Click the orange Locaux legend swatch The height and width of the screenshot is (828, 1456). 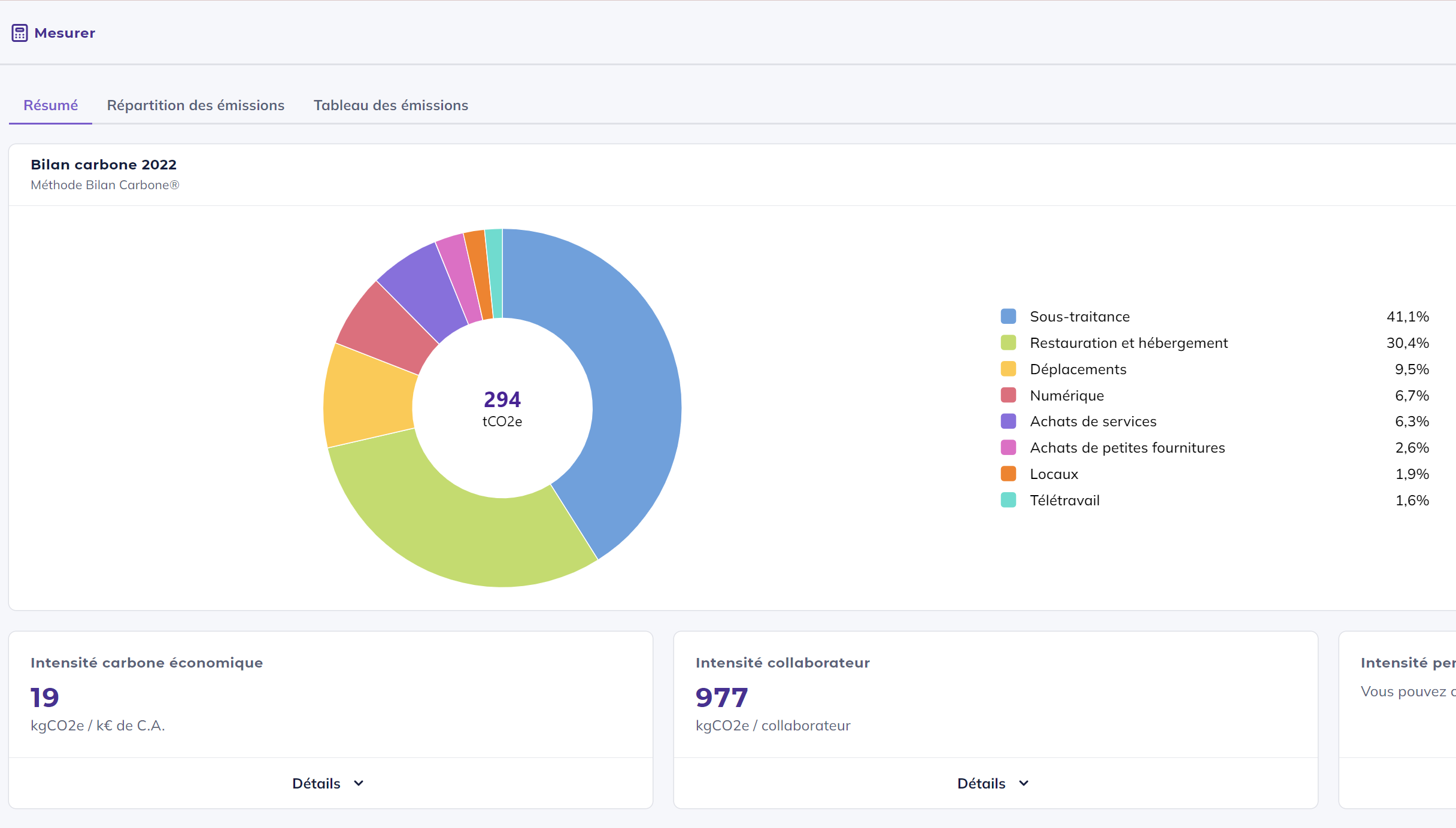click(x=1008, y=474)
